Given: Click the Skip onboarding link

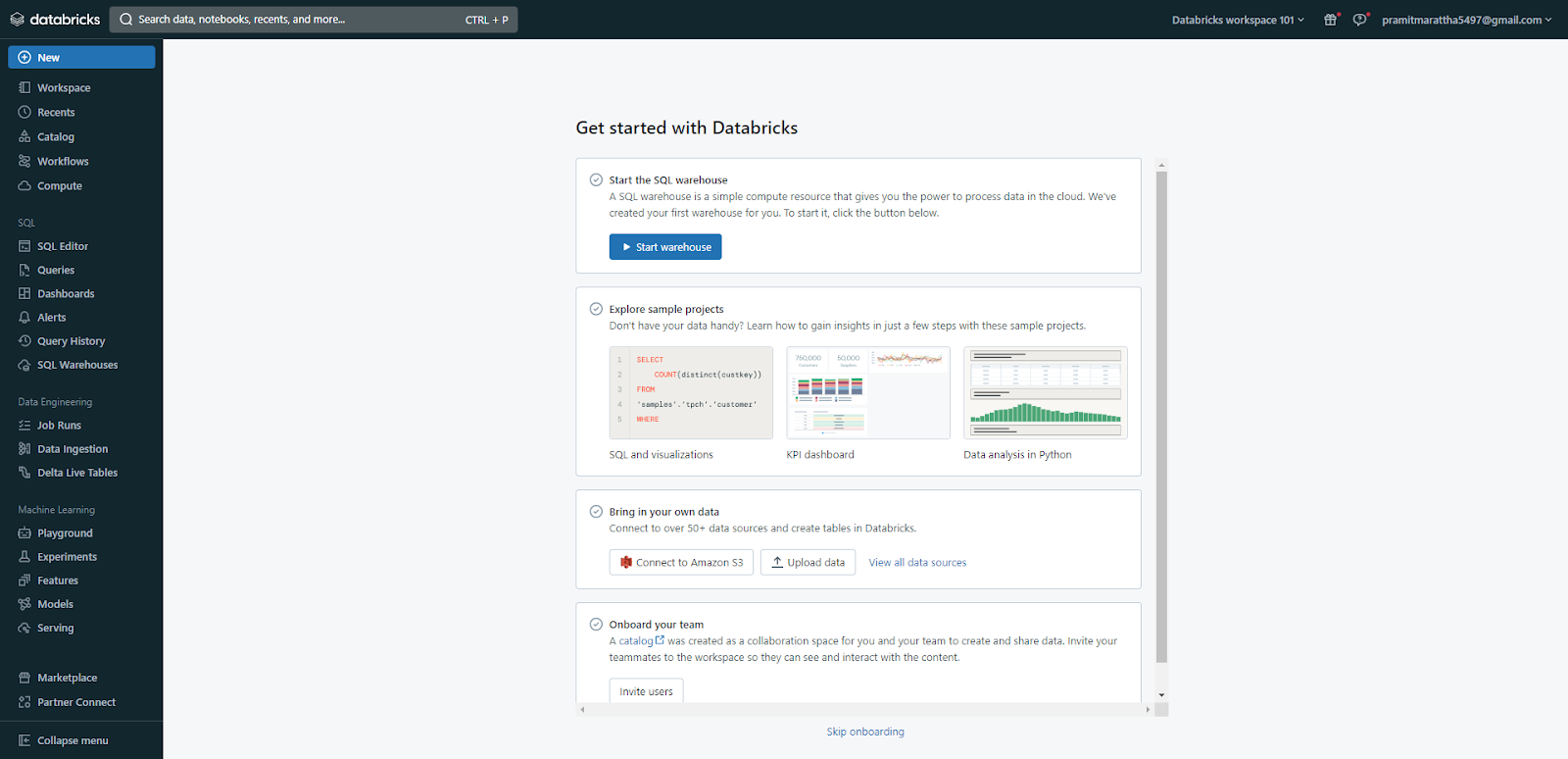Looking at the screenshot, I should pos(865,732).
